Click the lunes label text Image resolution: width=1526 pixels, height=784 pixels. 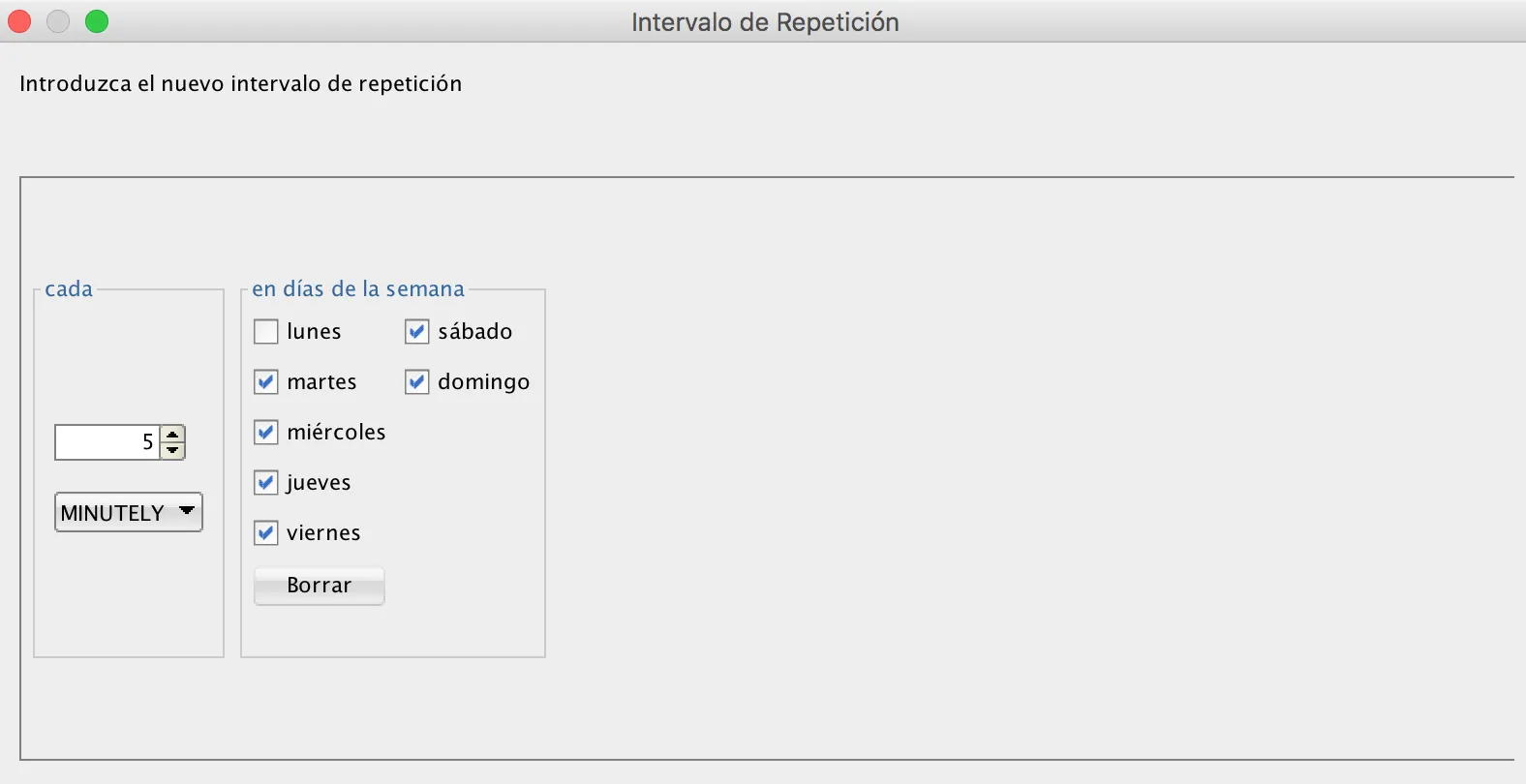pyautogui.click(x=314, y=332)
